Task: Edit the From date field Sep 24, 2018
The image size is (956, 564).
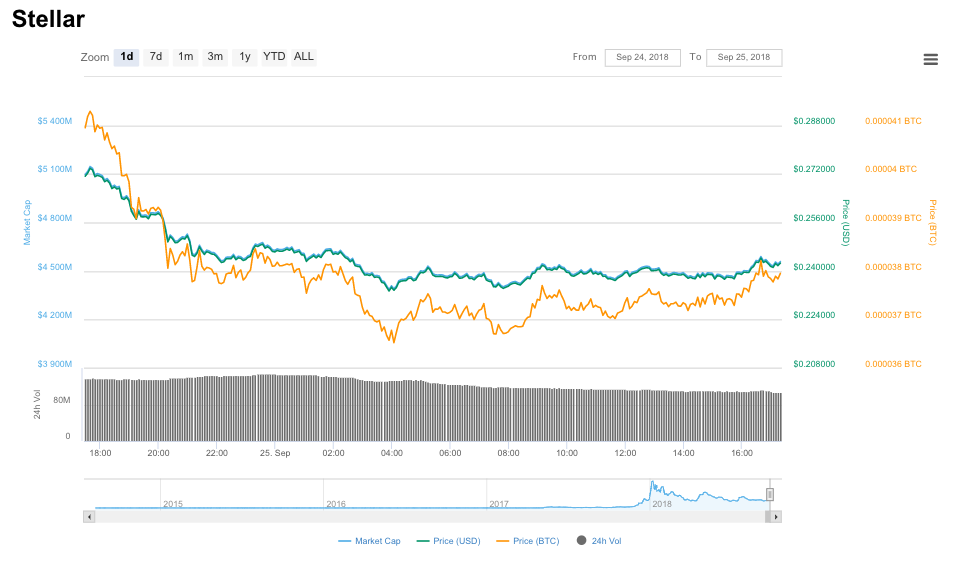Action: [x=643, y=57]
